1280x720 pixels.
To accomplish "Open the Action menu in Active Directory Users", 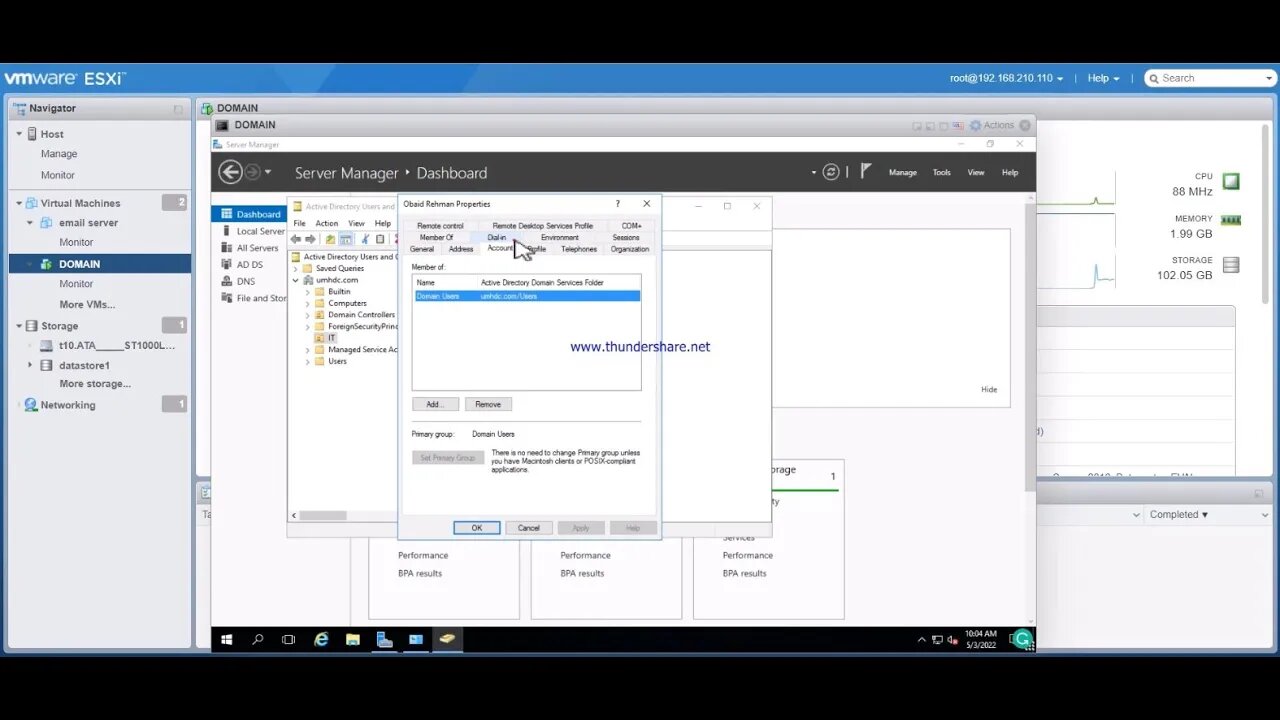I will tap(327, 223).
